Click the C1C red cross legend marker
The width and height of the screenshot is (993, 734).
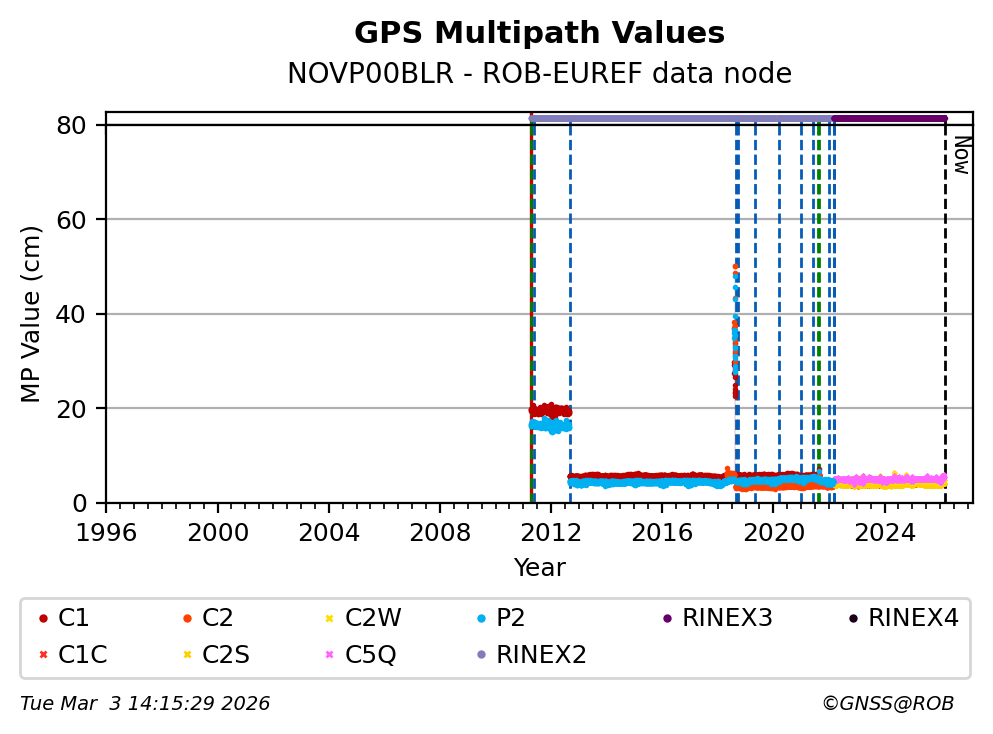43,655
